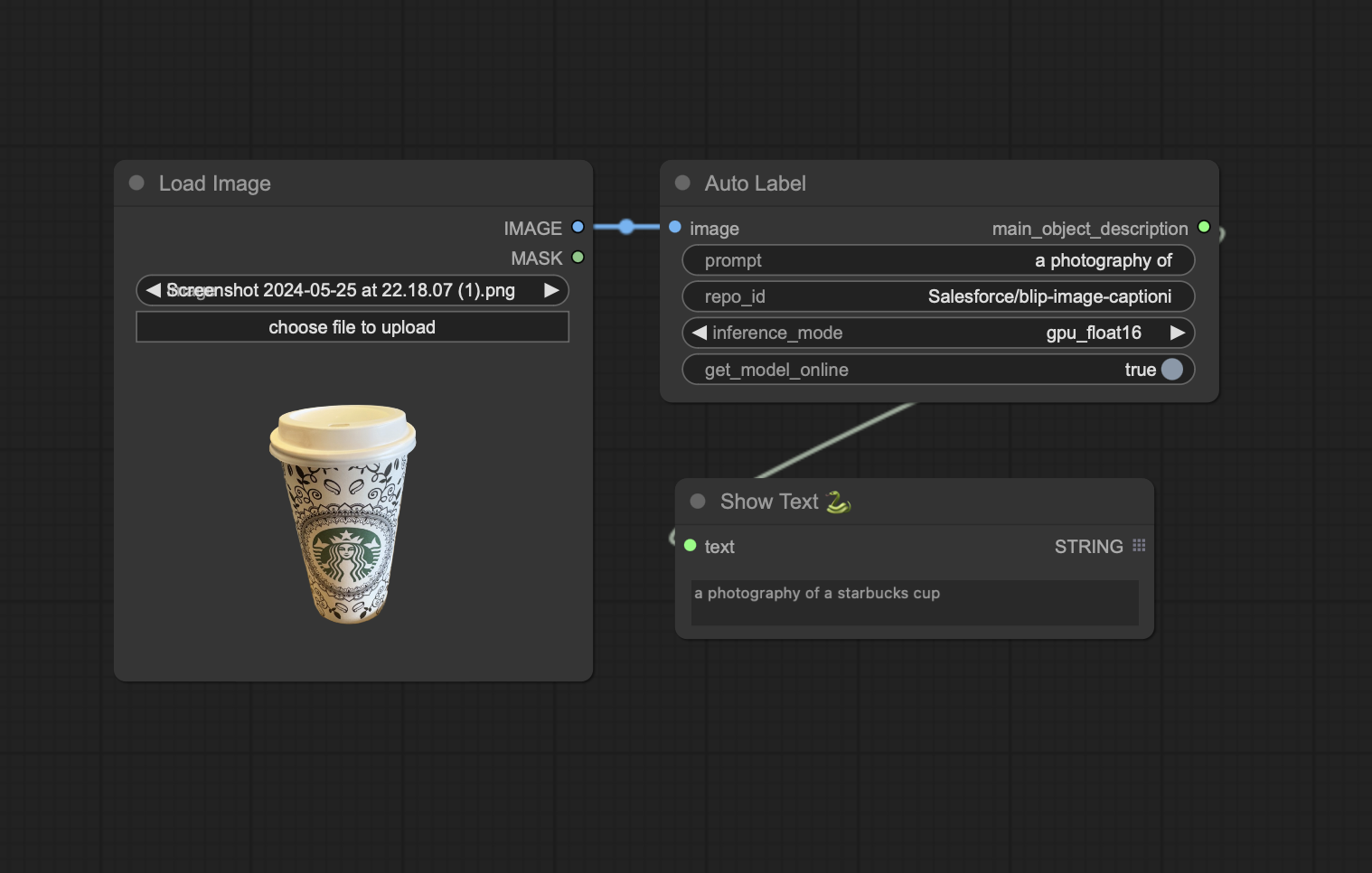Click the IMAGE output socket on Load Image

(578, 228)
